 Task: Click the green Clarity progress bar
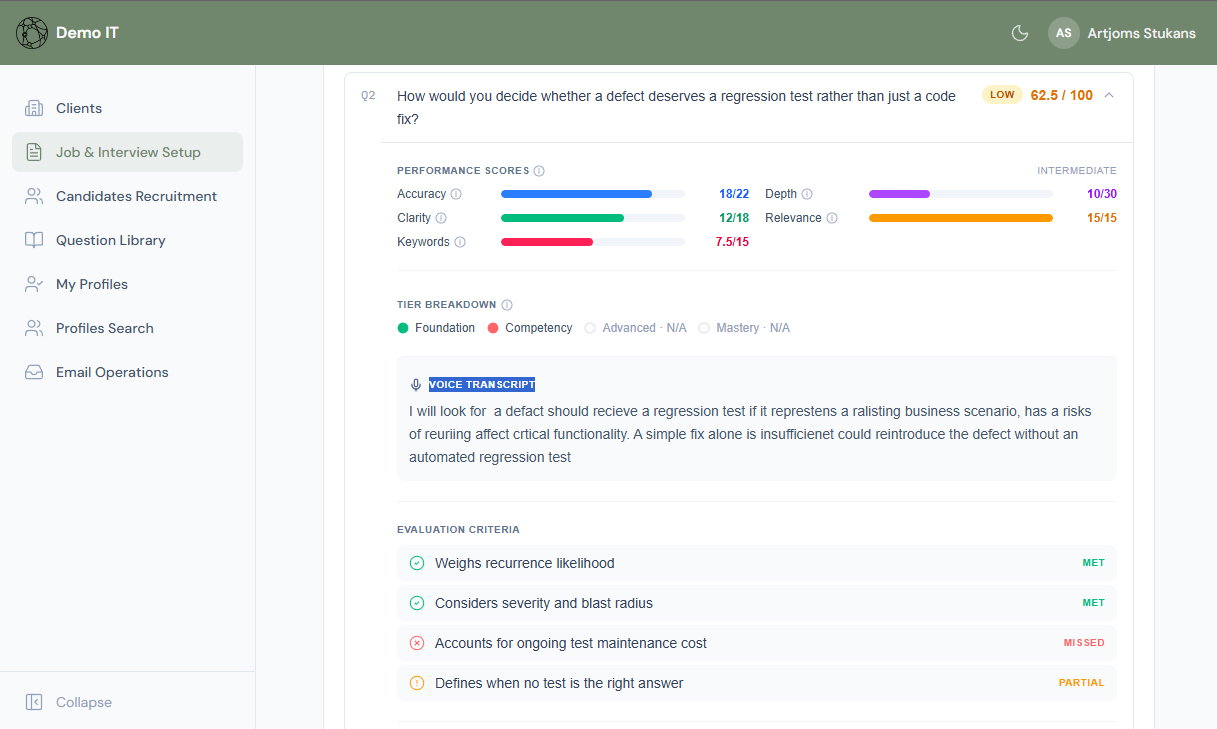[593, 218]
